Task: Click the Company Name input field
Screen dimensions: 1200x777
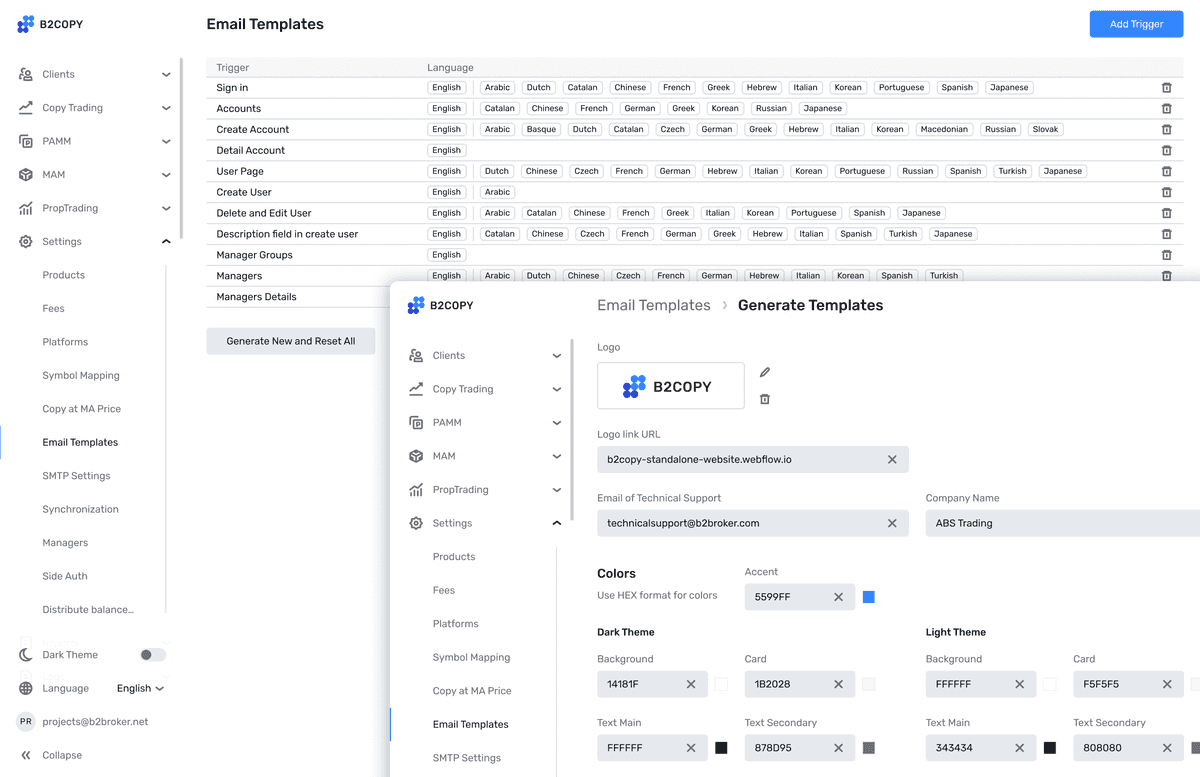Action: click(x=1060, y=522)
